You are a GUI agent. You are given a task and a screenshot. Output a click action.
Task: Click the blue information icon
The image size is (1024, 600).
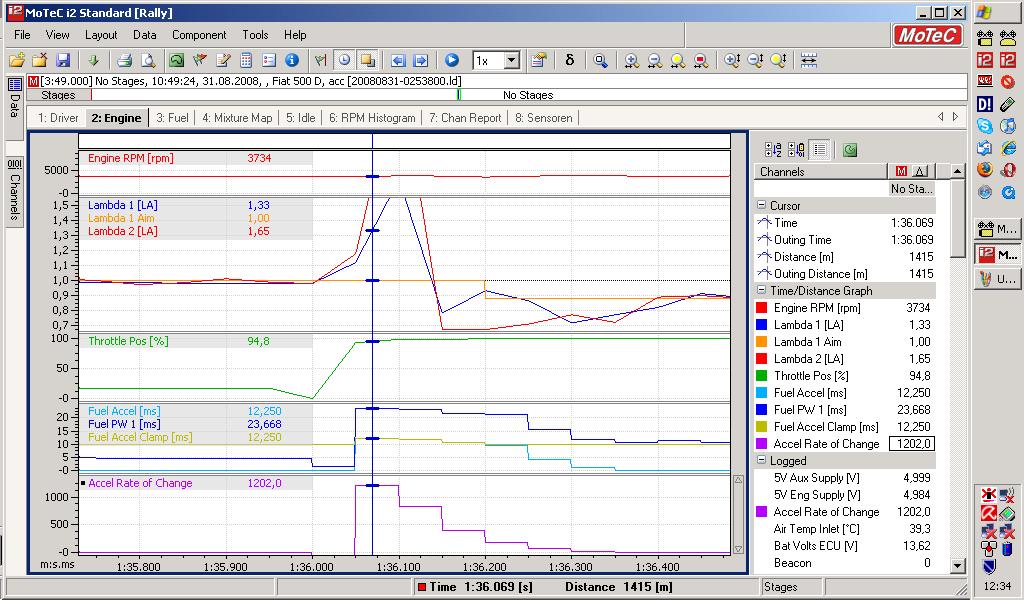(x=292, y=61)
